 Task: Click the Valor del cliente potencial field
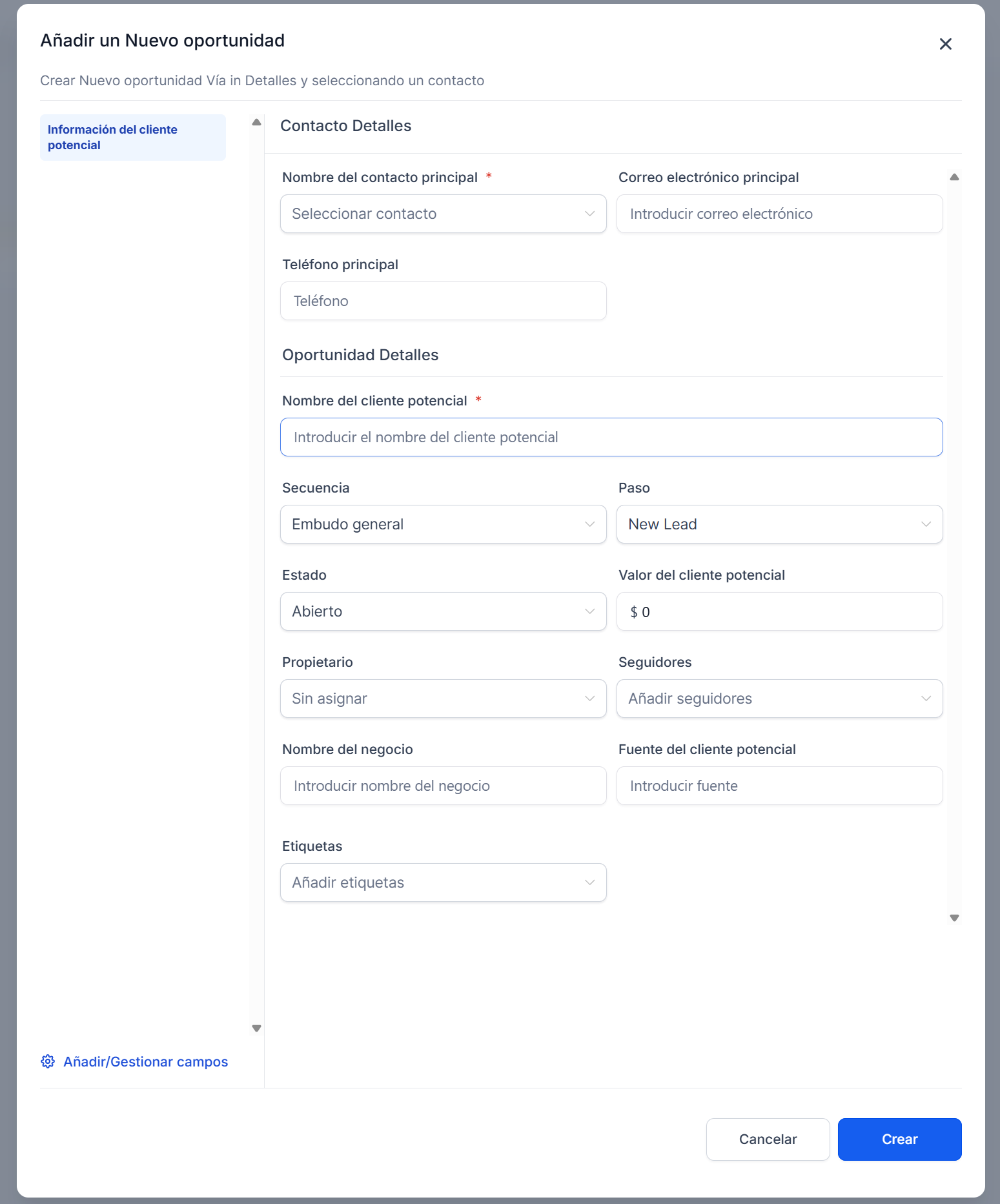point(779,611)
